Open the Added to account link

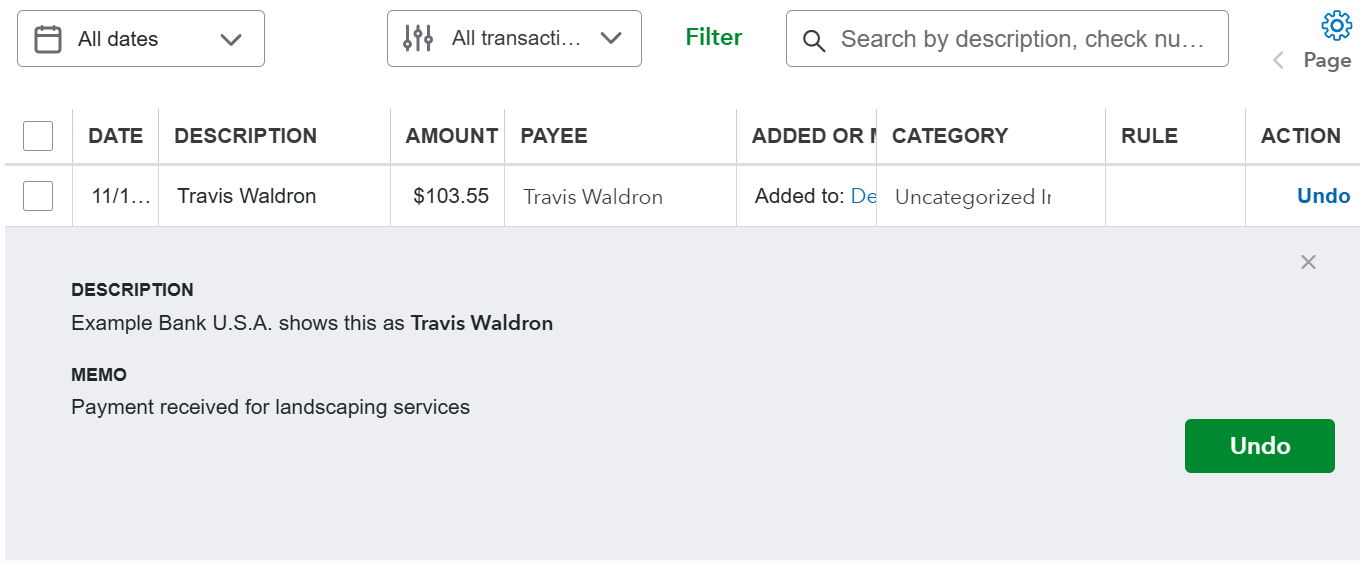click(x=863, y=196)
